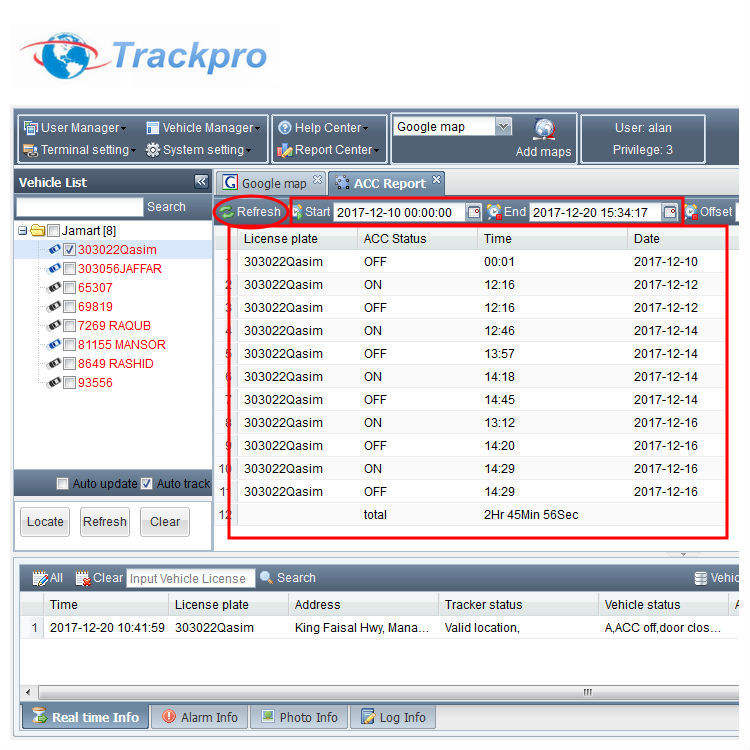
Task: Select the ACC Report tab
Action: [x=386, y=183]
